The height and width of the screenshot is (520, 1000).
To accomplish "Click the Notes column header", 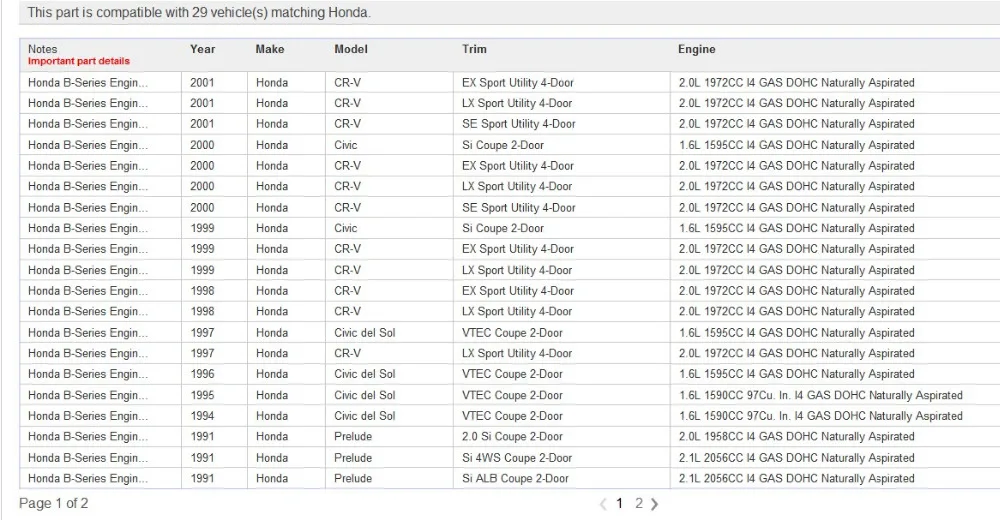I will 42,49.
